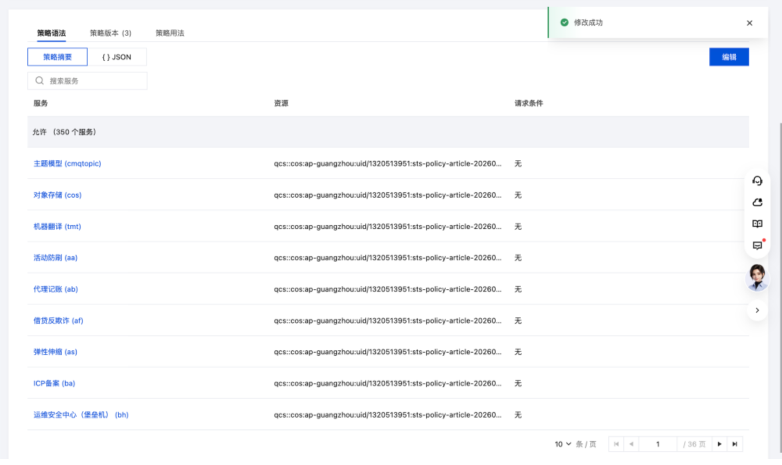Click the 允许 (350 个服务) group row

(388, 132)
